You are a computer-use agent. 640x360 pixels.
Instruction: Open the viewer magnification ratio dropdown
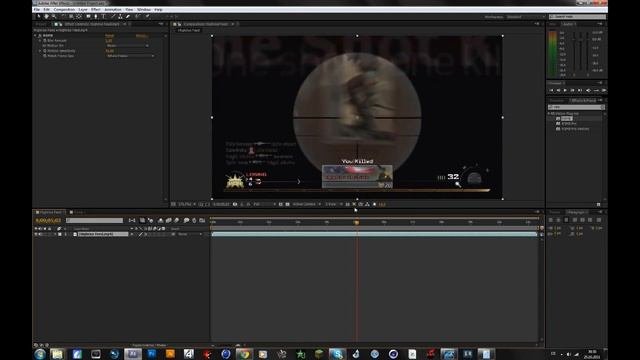point(187,204)
